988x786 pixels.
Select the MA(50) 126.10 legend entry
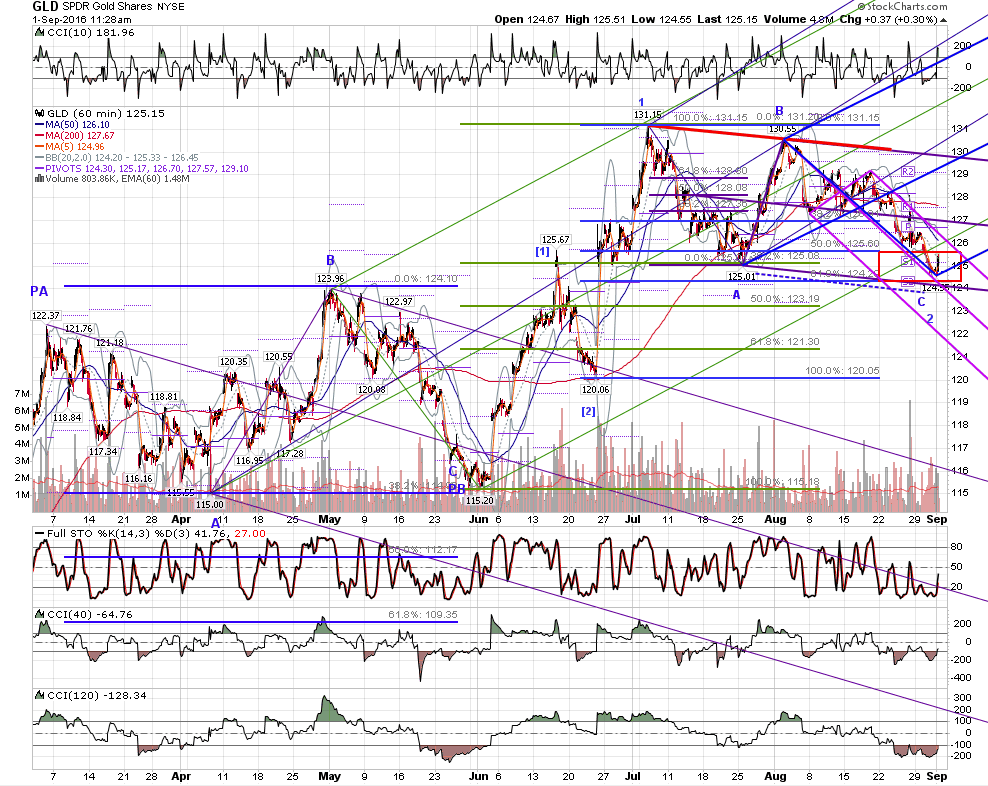[x=77, y=125]
